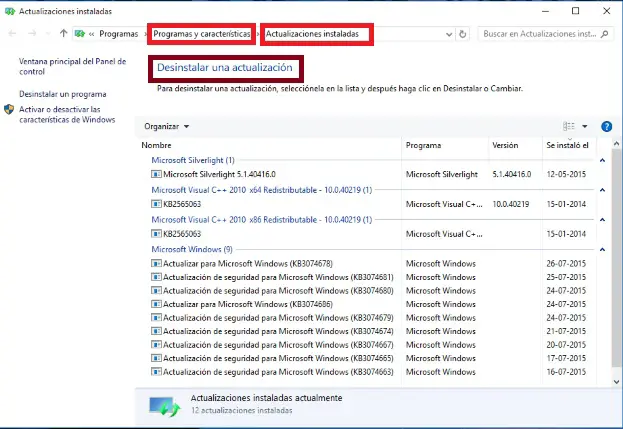Click the date 26-07-2015 cell
Screen dimensions: 623x429
coord(566,263)
